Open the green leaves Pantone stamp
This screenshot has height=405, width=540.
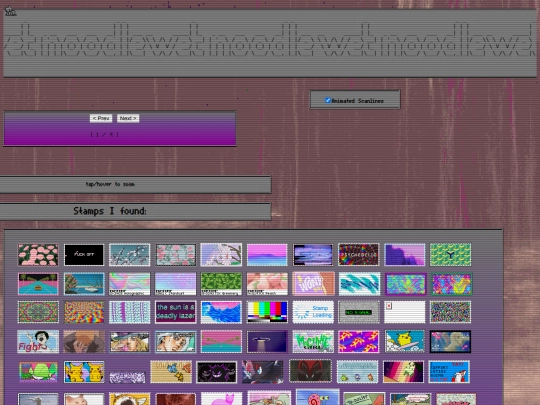pos(221,284)
